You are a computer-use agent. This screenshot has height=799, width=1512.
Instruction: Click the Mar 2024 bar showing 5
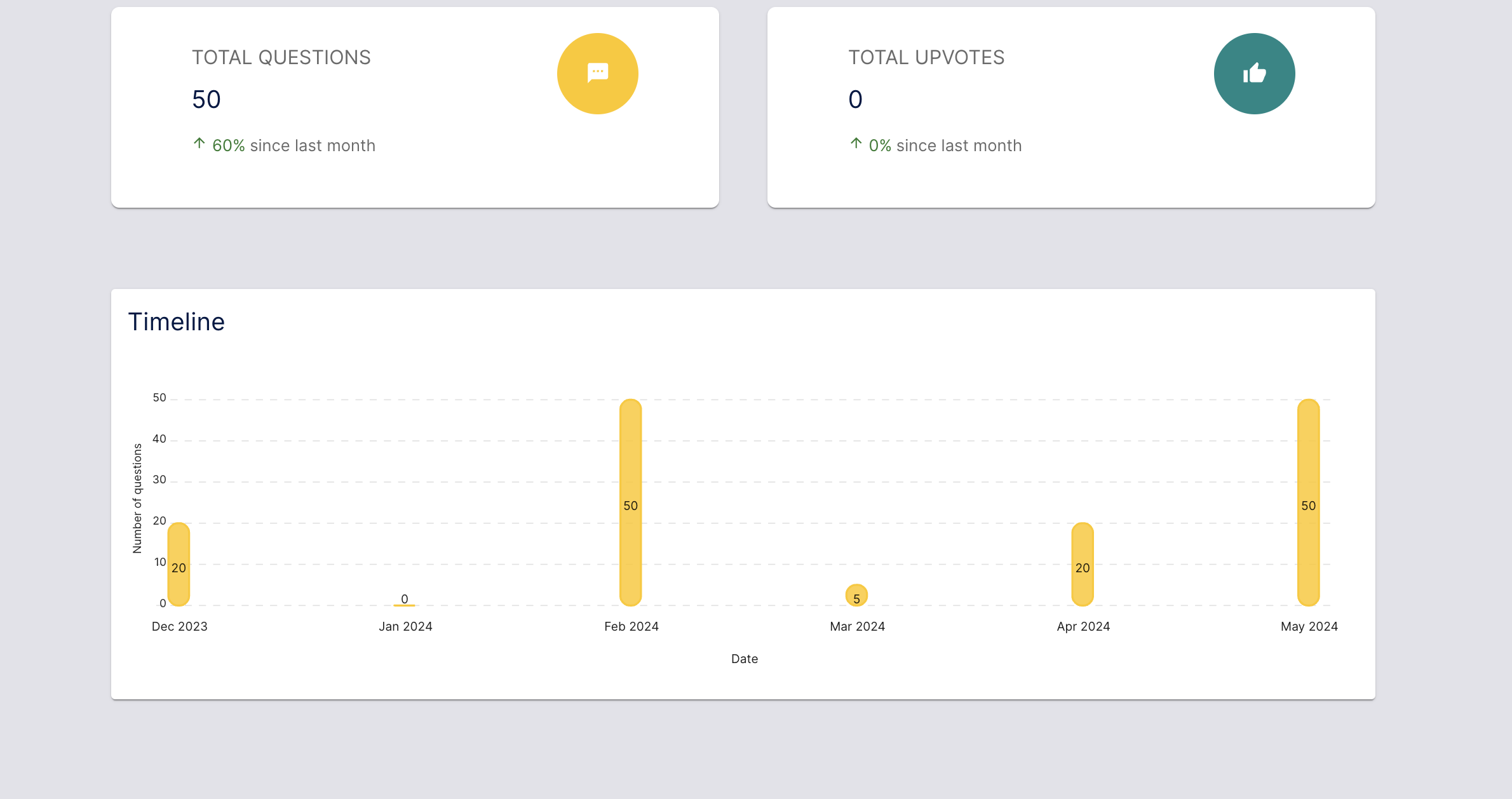pos(856,596)
